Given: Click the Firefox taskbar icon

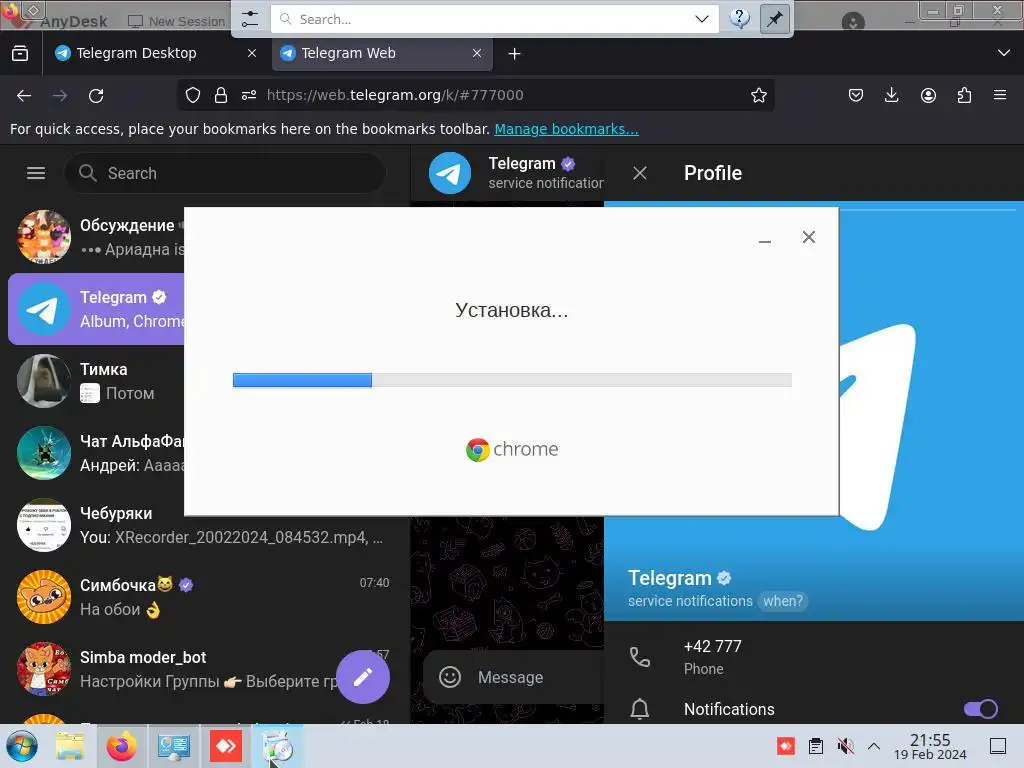Looking at the screenshot, I should 121,746.
